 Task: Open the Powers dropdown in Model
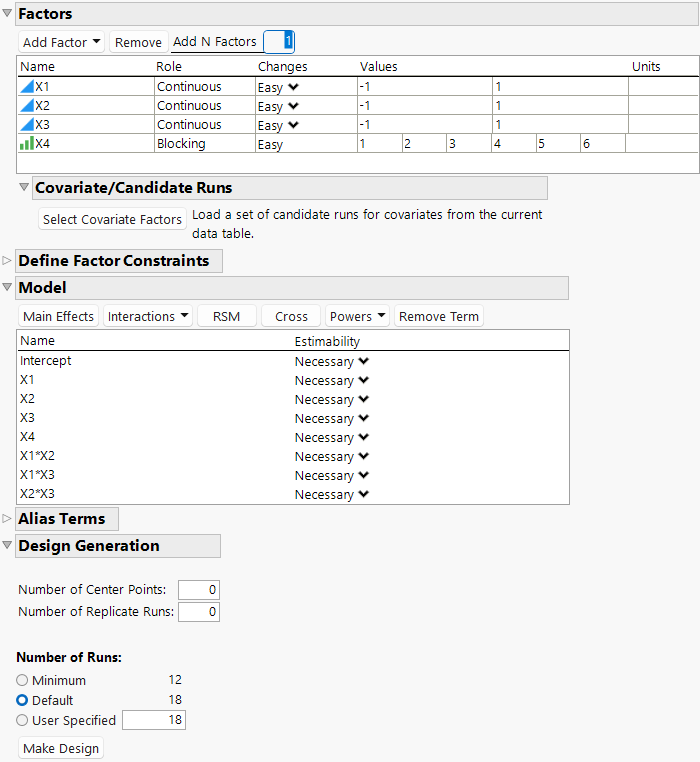(x=357, y=316)
